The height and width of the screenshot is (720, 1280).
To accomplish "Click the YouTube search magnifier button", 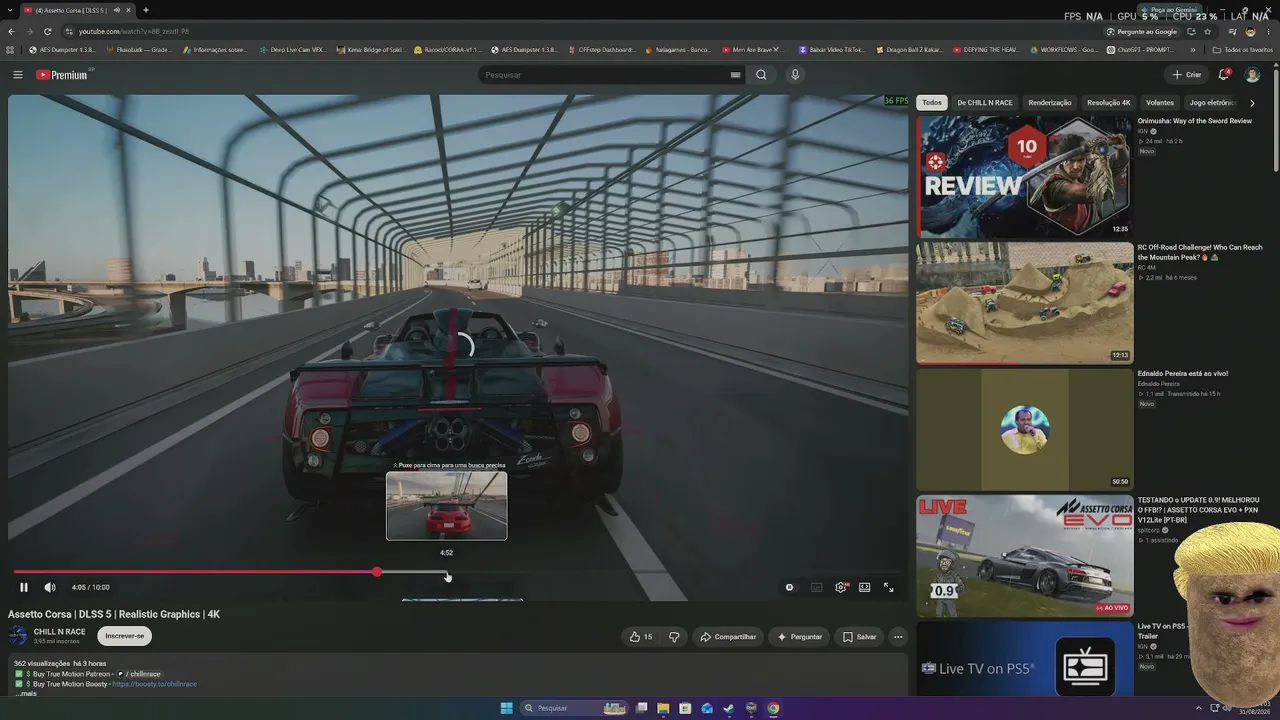I will tap(761, 75).
